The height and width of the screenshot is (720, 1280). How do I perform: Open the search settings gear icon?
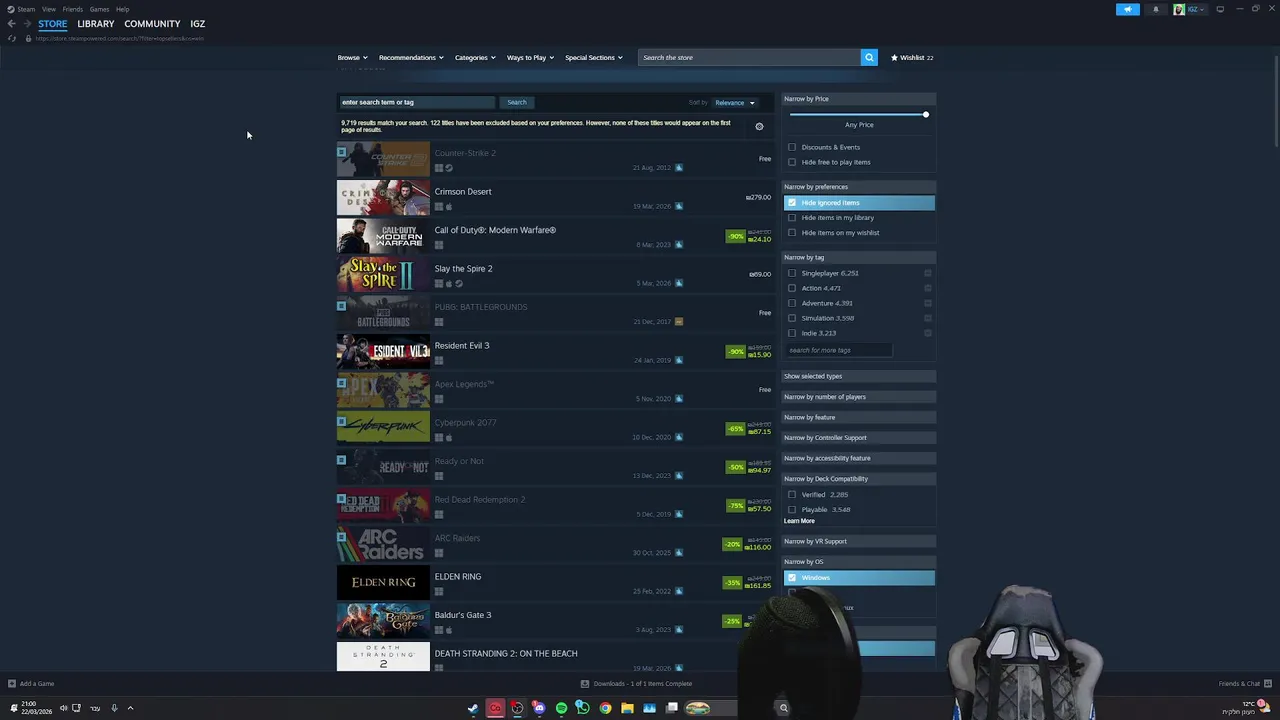[x=759, y=126]
